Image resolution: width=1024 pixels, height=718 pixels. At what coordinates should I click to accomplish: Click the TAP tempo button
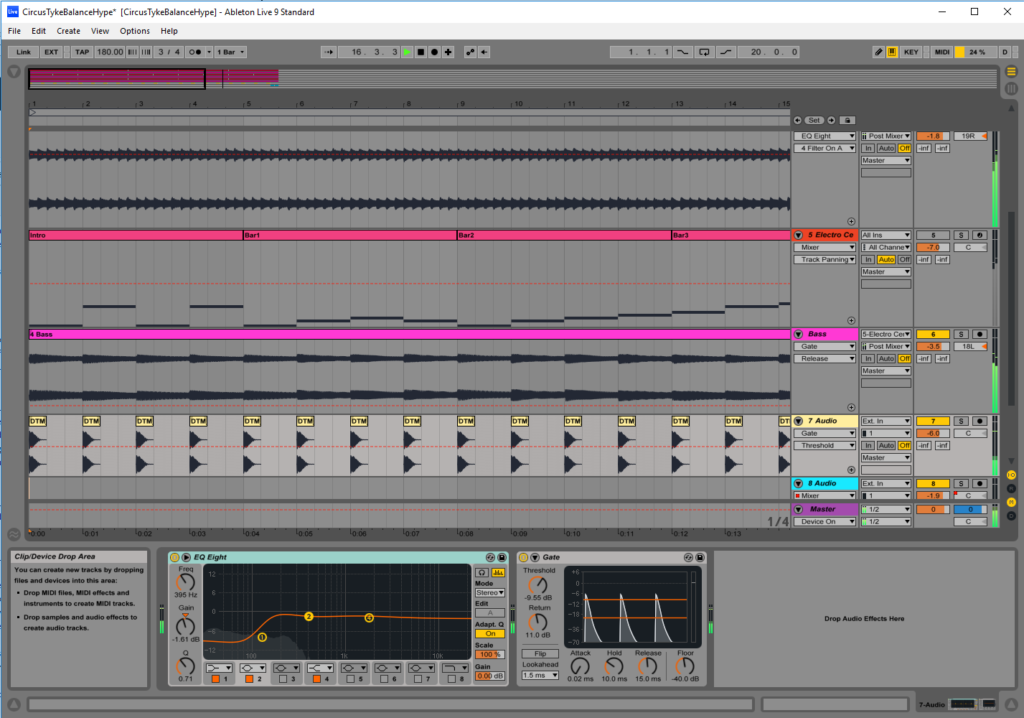pyautogui.click(x=82, y=52)
